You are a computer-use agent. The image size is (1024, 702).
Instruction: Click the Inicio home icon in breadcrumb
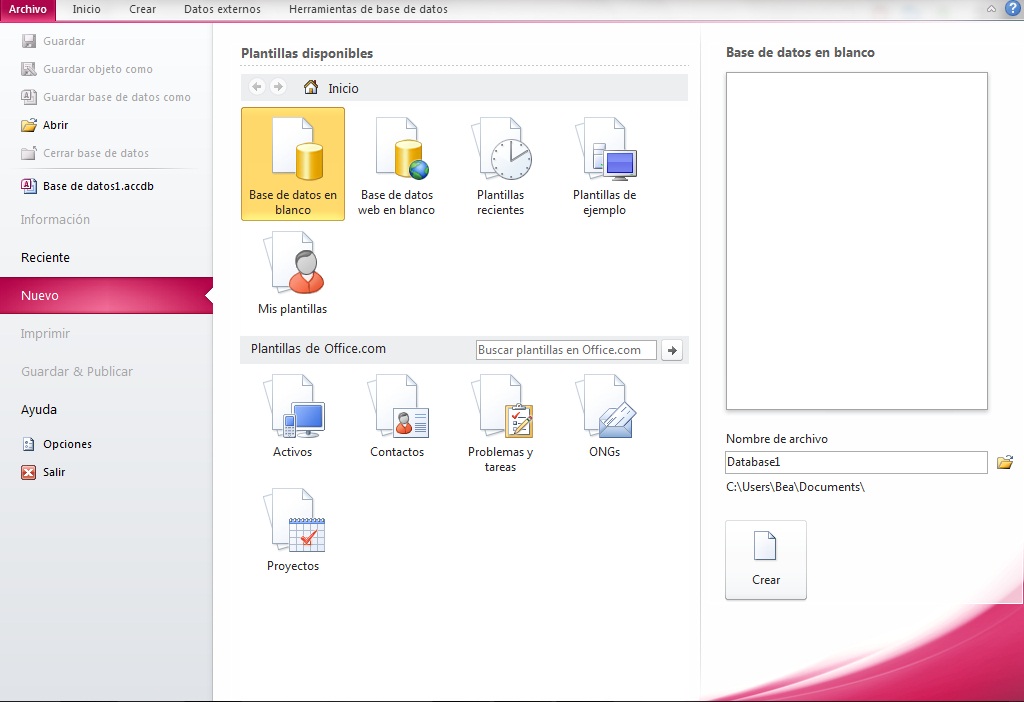pos(311,88)
